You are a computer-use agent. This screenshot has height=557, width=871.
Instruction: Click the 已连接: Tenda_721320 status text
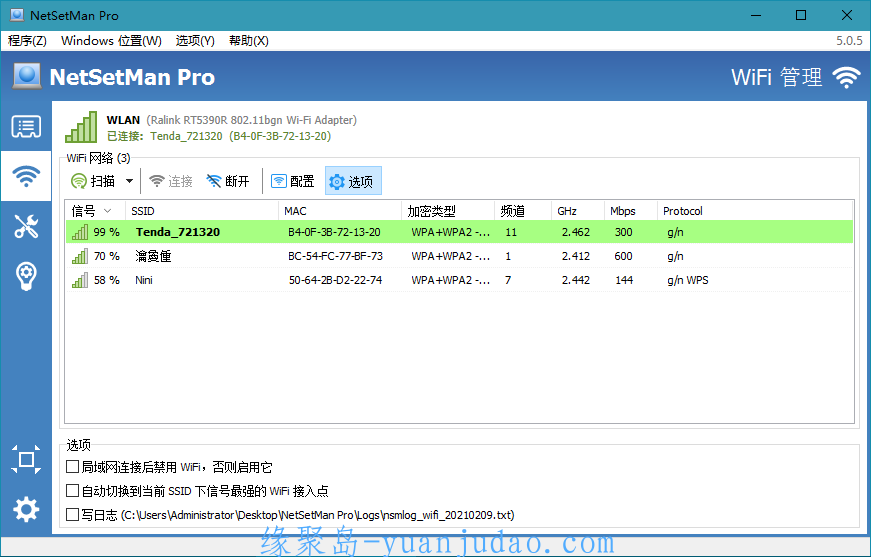click(x=219, y=136)
